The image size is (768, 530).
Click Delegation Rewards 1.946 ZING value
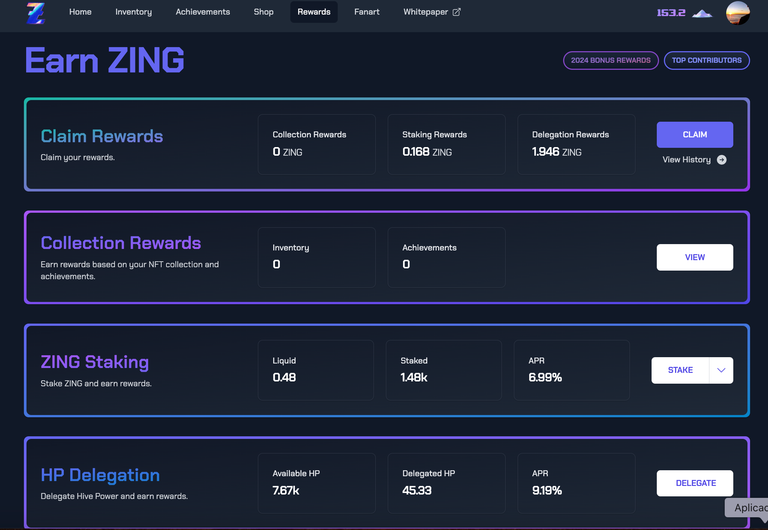[557, 152]
